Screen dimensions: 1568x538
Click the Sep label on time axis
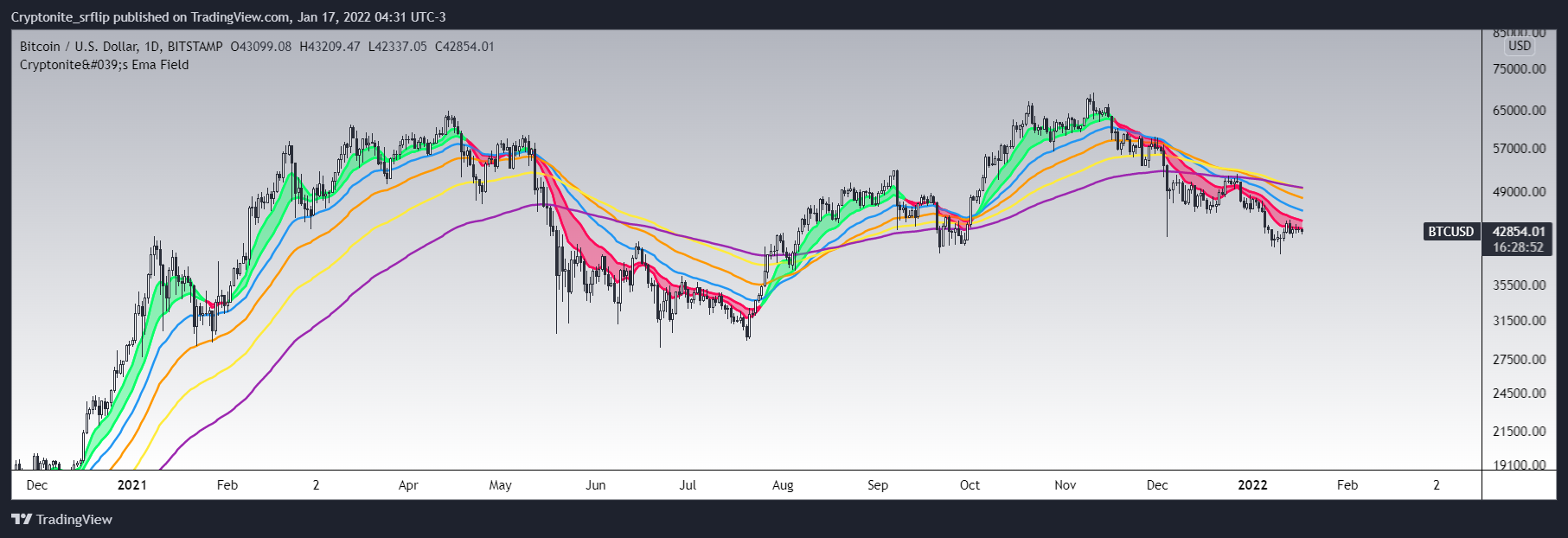(878, 485)
